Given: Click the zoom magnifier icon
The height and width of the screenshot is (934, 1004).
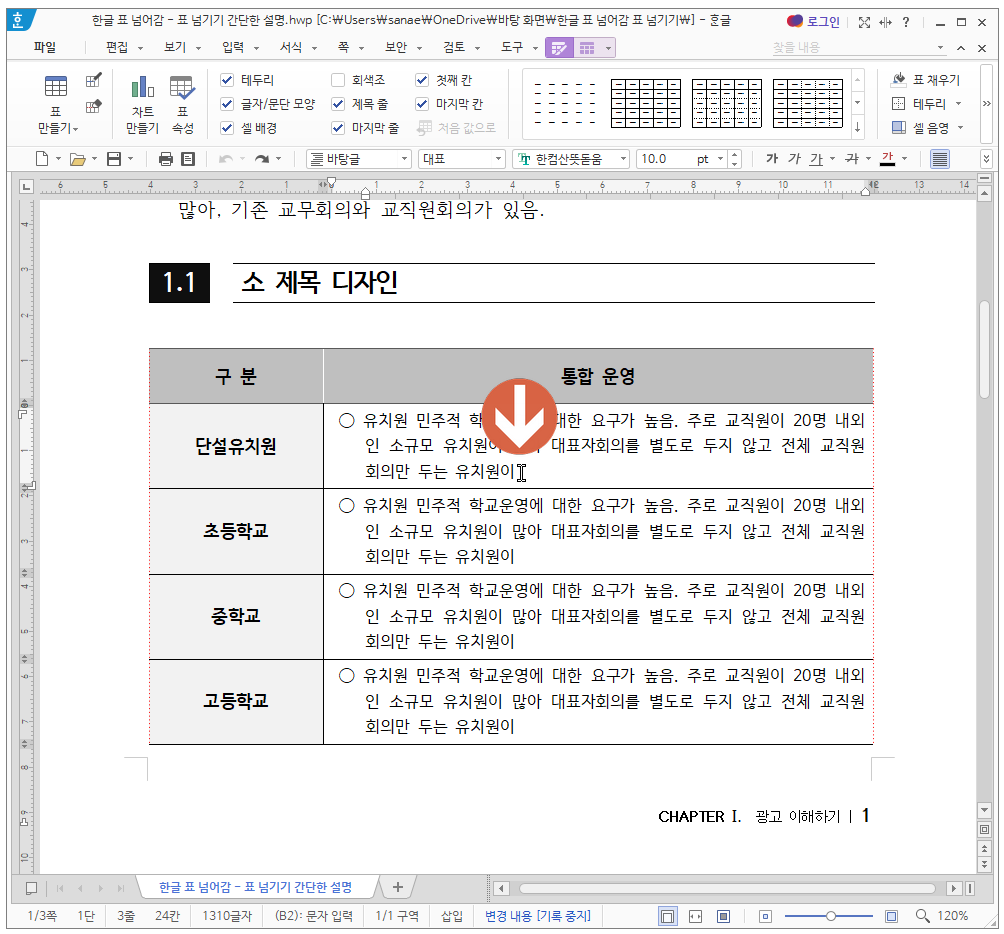Looking at the screenshot, I should [x=922, y=916].
